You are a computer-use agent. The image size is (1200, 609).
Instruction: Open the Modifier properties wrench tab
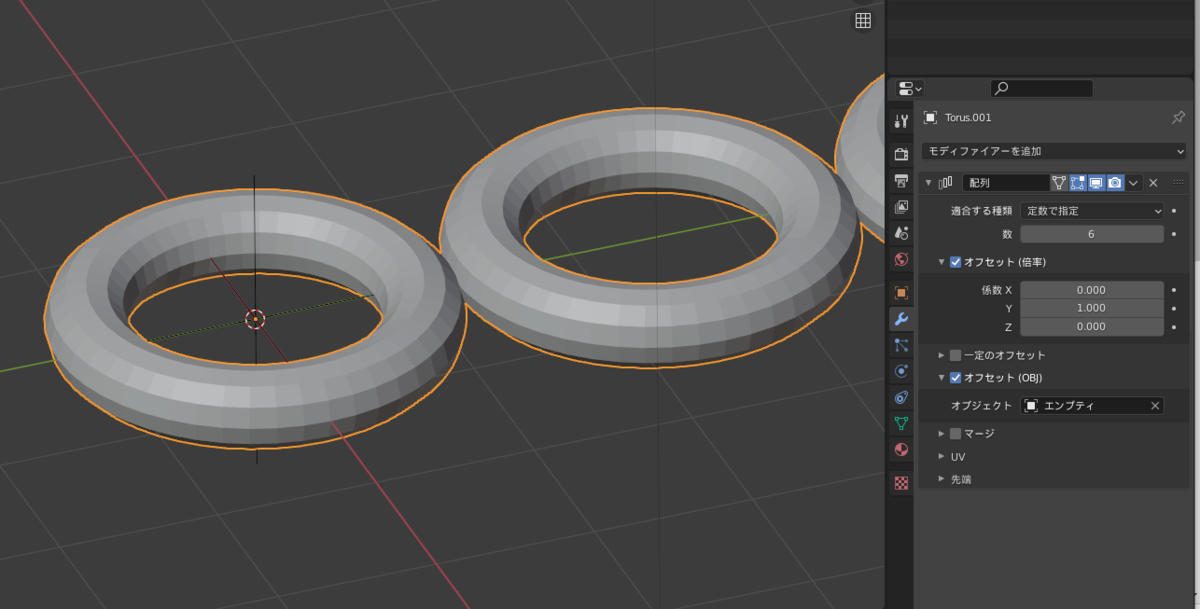click(901, 319)
